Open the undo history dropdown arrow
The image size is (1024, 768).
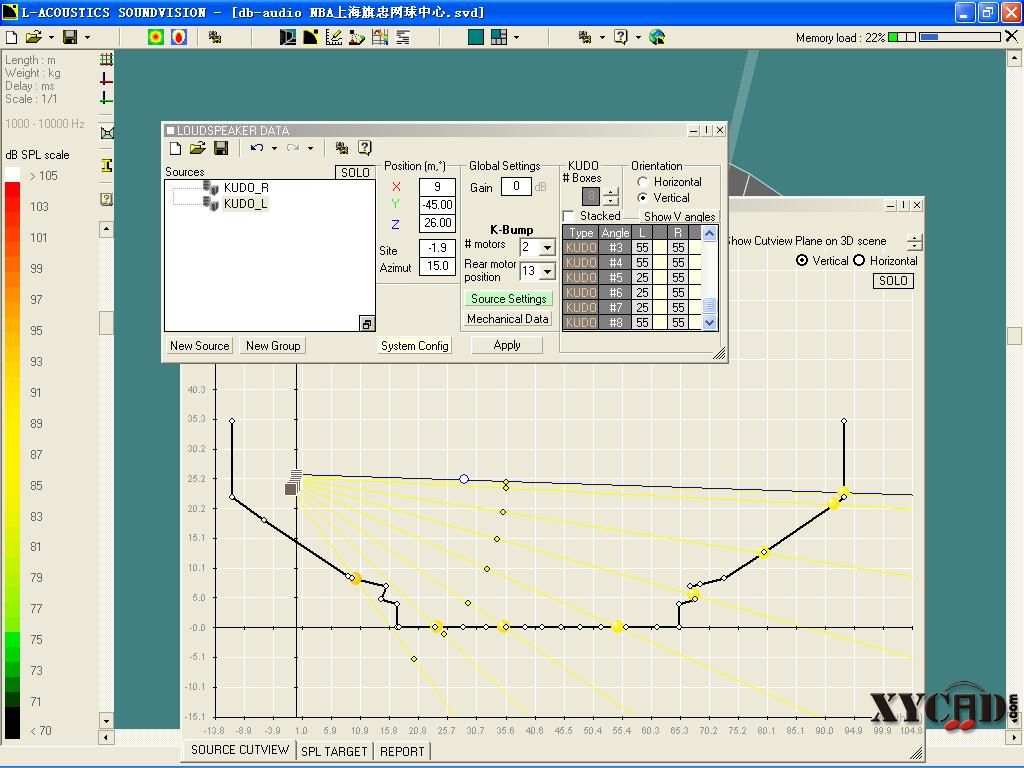[x=274, y=148]
